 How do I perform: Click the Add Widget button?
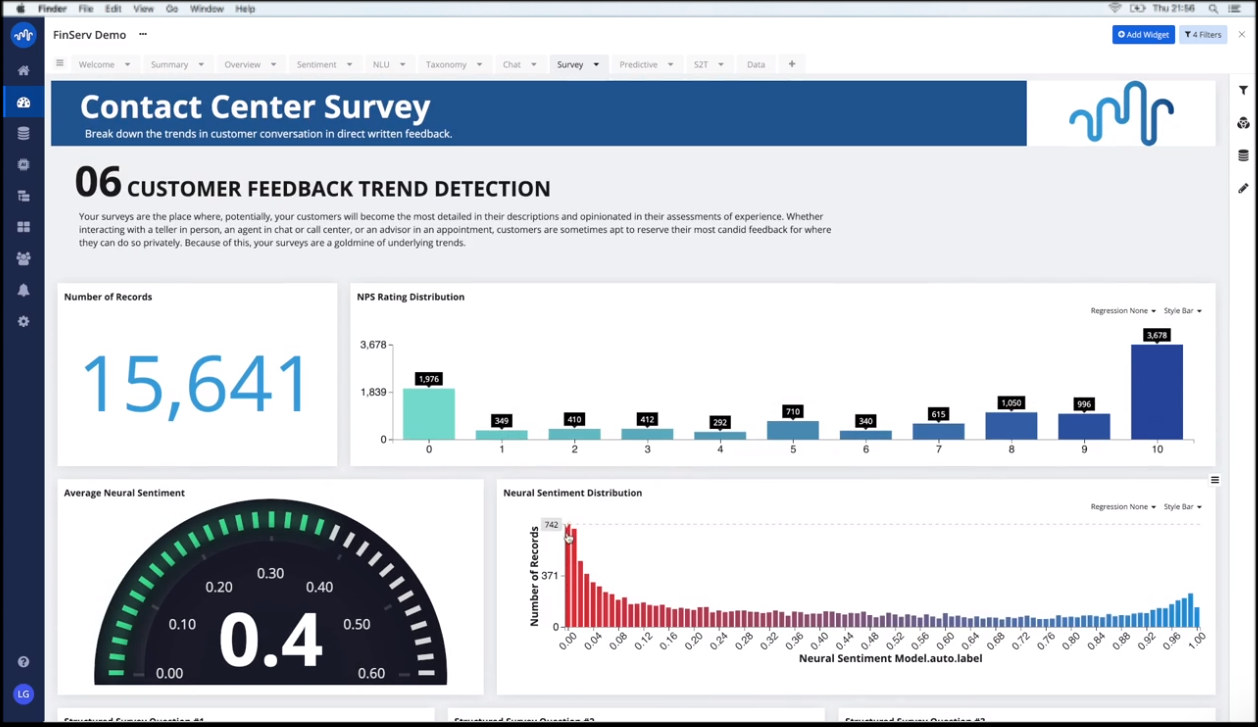pyautogui.click(x=1142, y=34)
